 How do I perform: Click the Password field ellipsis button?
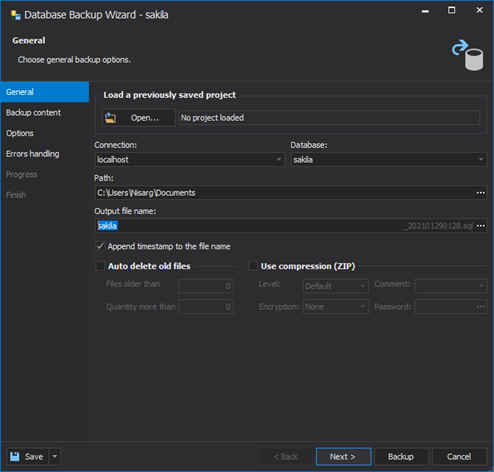coord(481,306)
